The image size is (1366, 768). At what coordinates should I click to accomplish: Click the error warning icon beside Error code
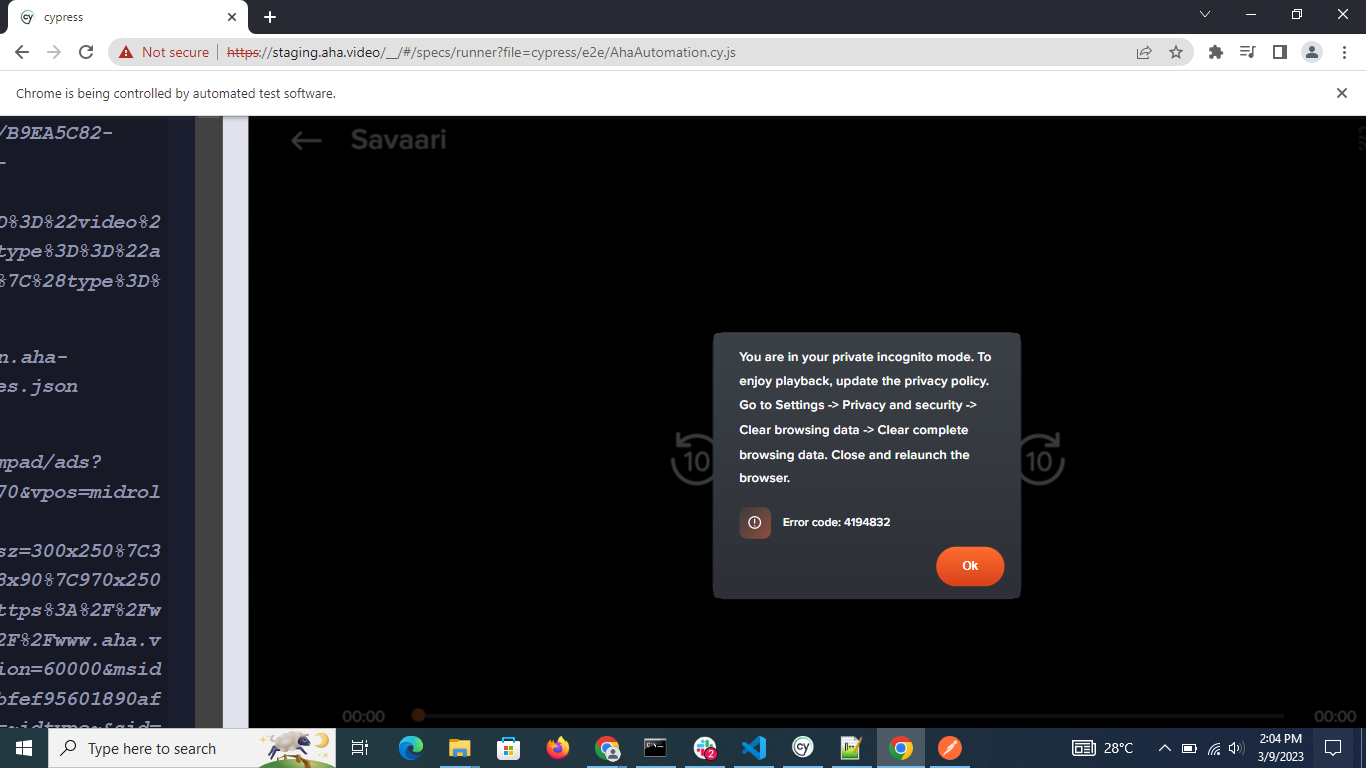click(x=755, y=522)
